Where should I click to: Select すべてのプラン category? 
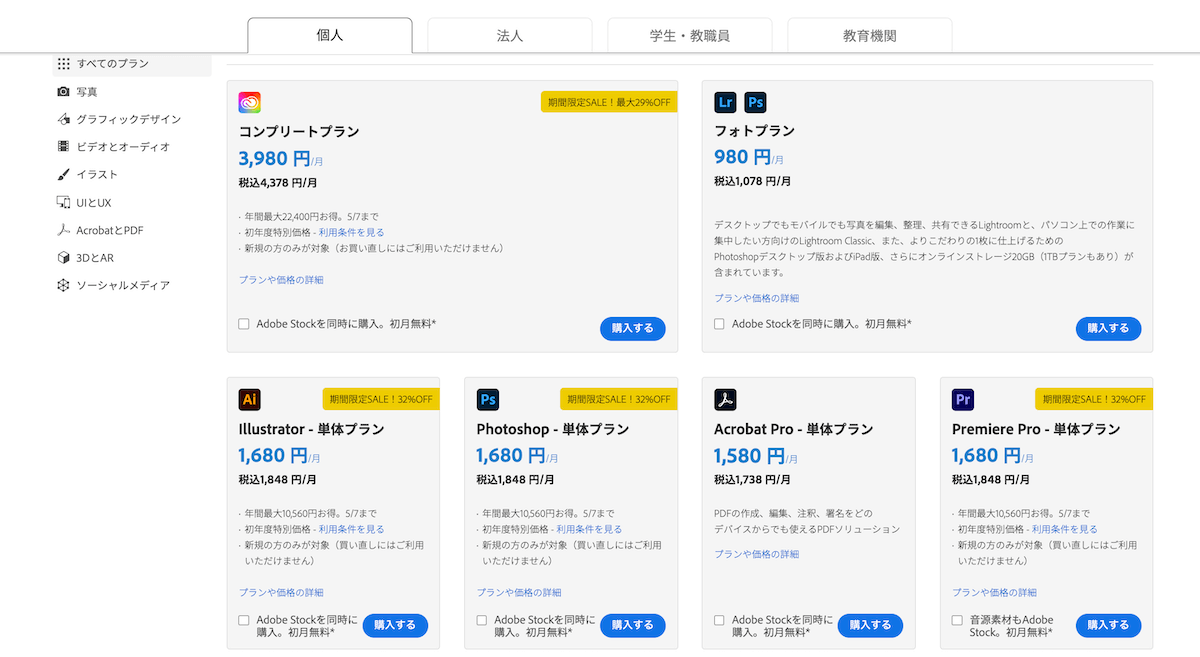(132, 64)
